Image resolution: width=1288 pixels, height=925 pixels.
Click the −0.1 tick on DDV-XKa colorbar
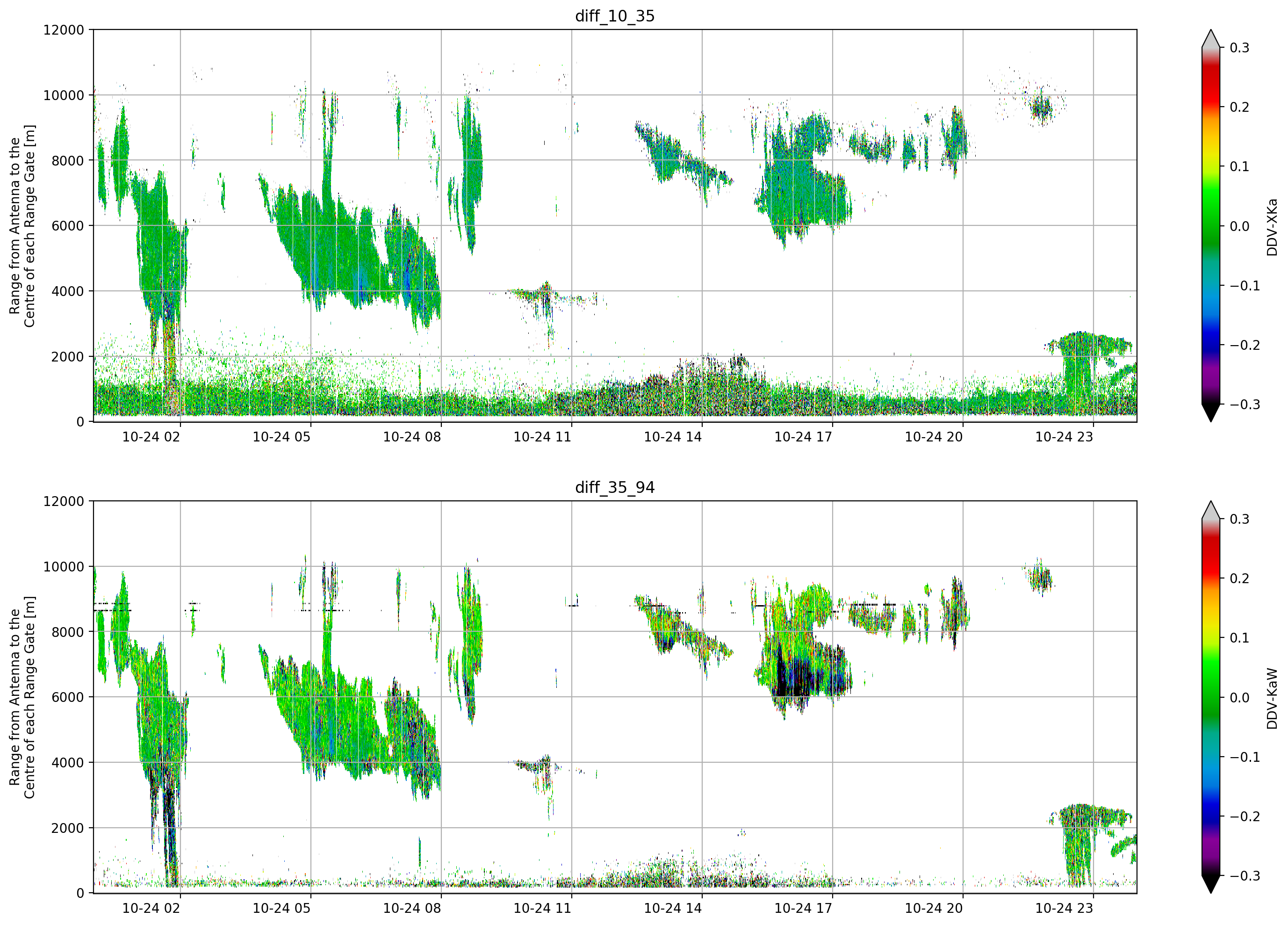coord(1245,286)
